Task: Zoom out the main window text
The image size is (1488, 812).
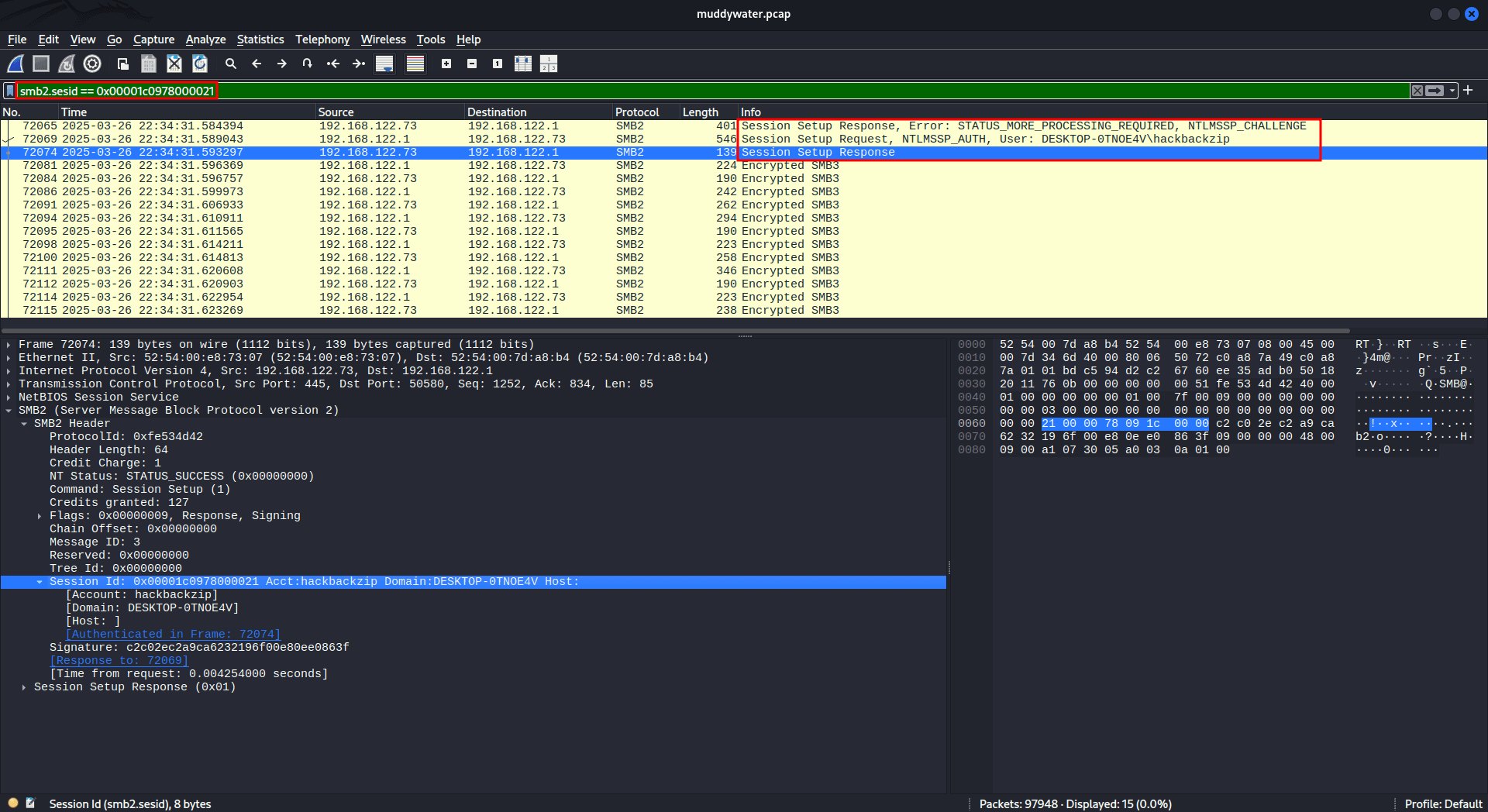Action: tap(472, 64)
